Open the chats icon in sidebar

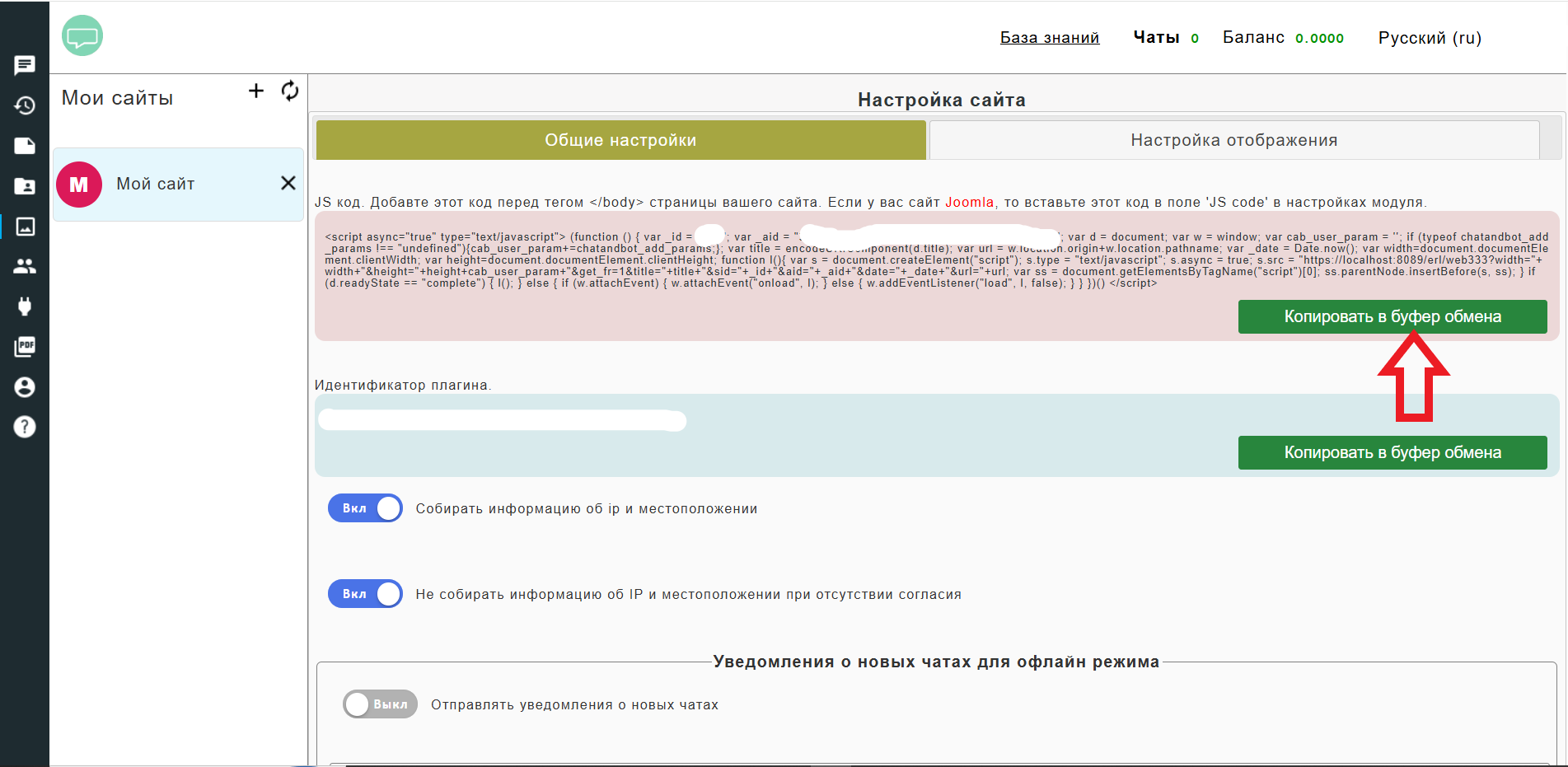click(x=25, y=65)
